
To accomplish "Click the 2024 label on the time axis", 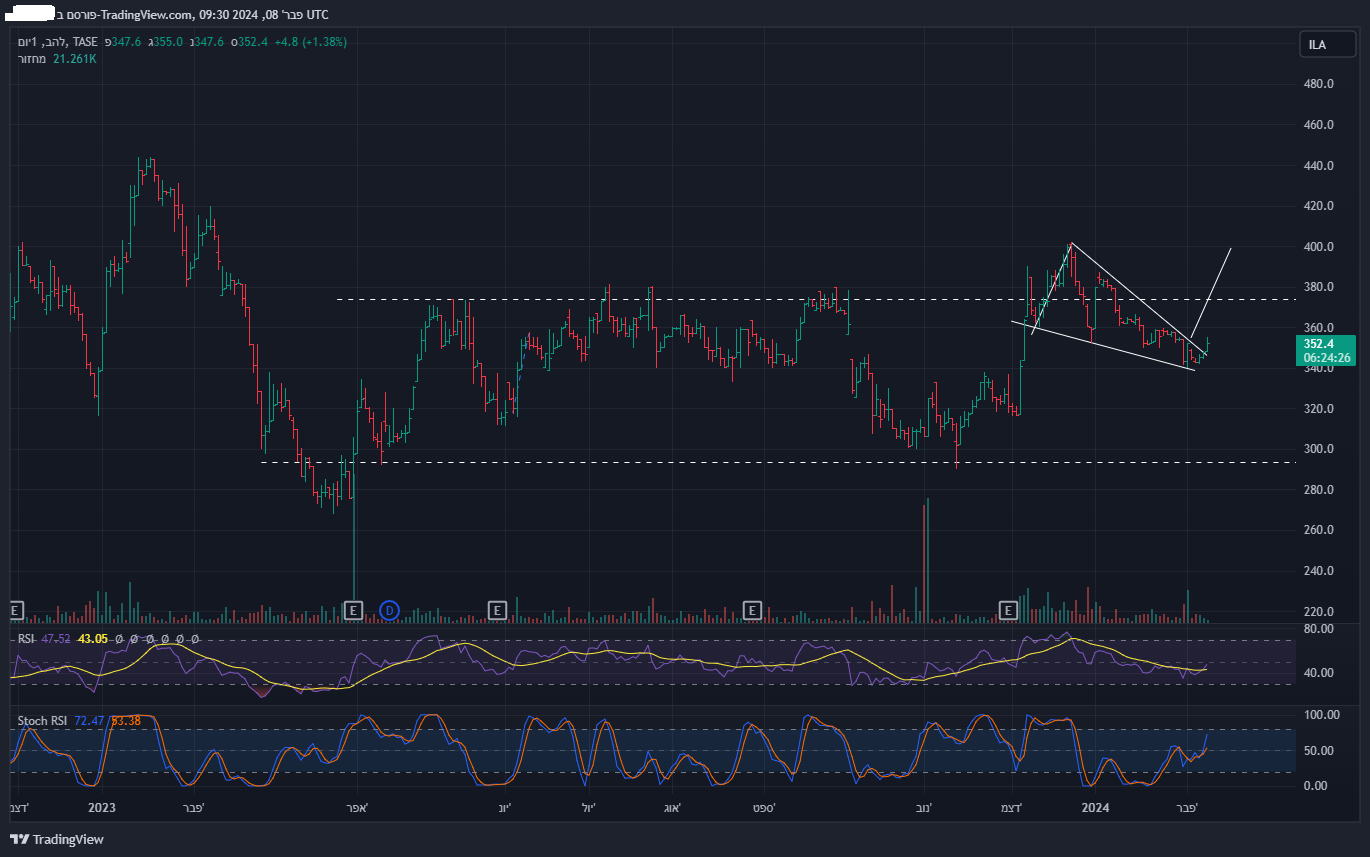I will click(x=1095, y=807).
